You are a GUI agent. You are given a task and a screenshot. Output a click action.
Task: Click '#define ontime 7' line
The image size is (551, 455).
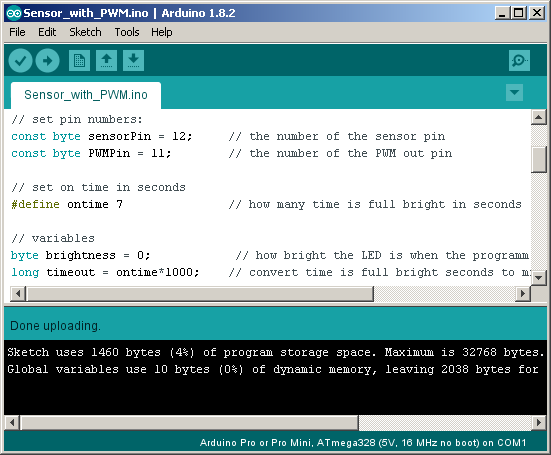coord(67,204)
